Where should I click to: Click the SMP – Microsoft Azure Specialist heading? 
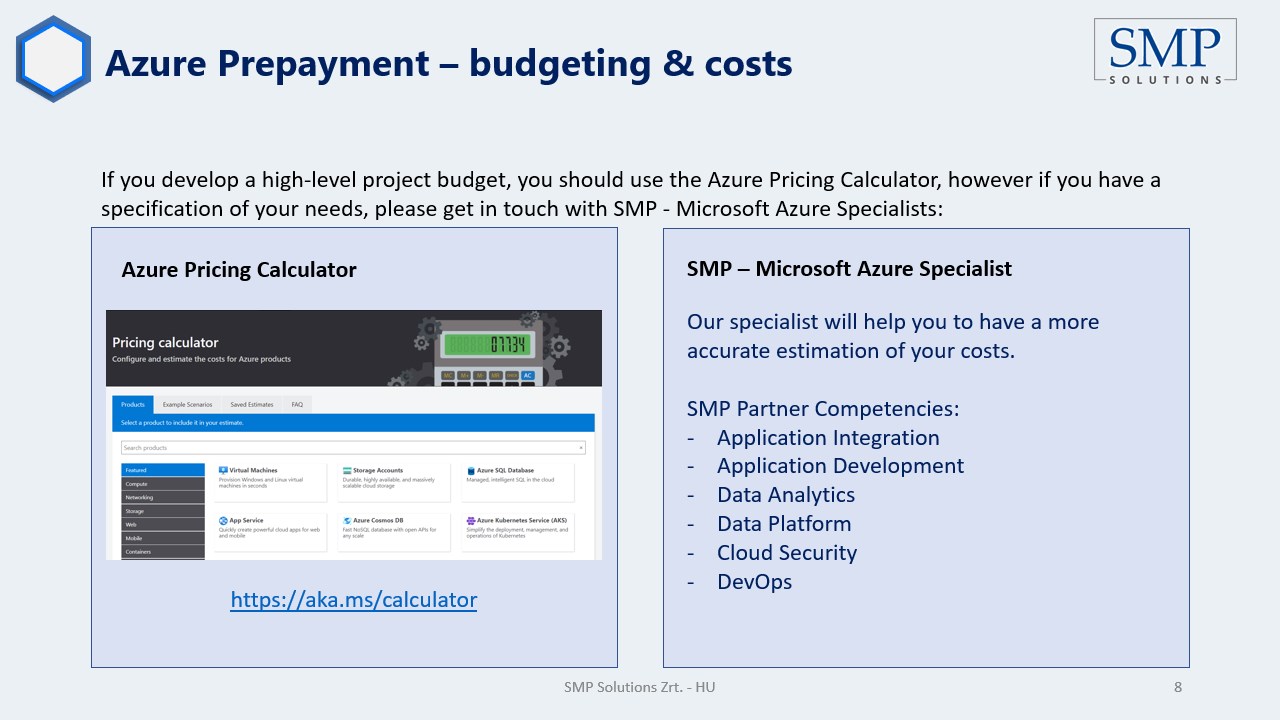point(849,268)
